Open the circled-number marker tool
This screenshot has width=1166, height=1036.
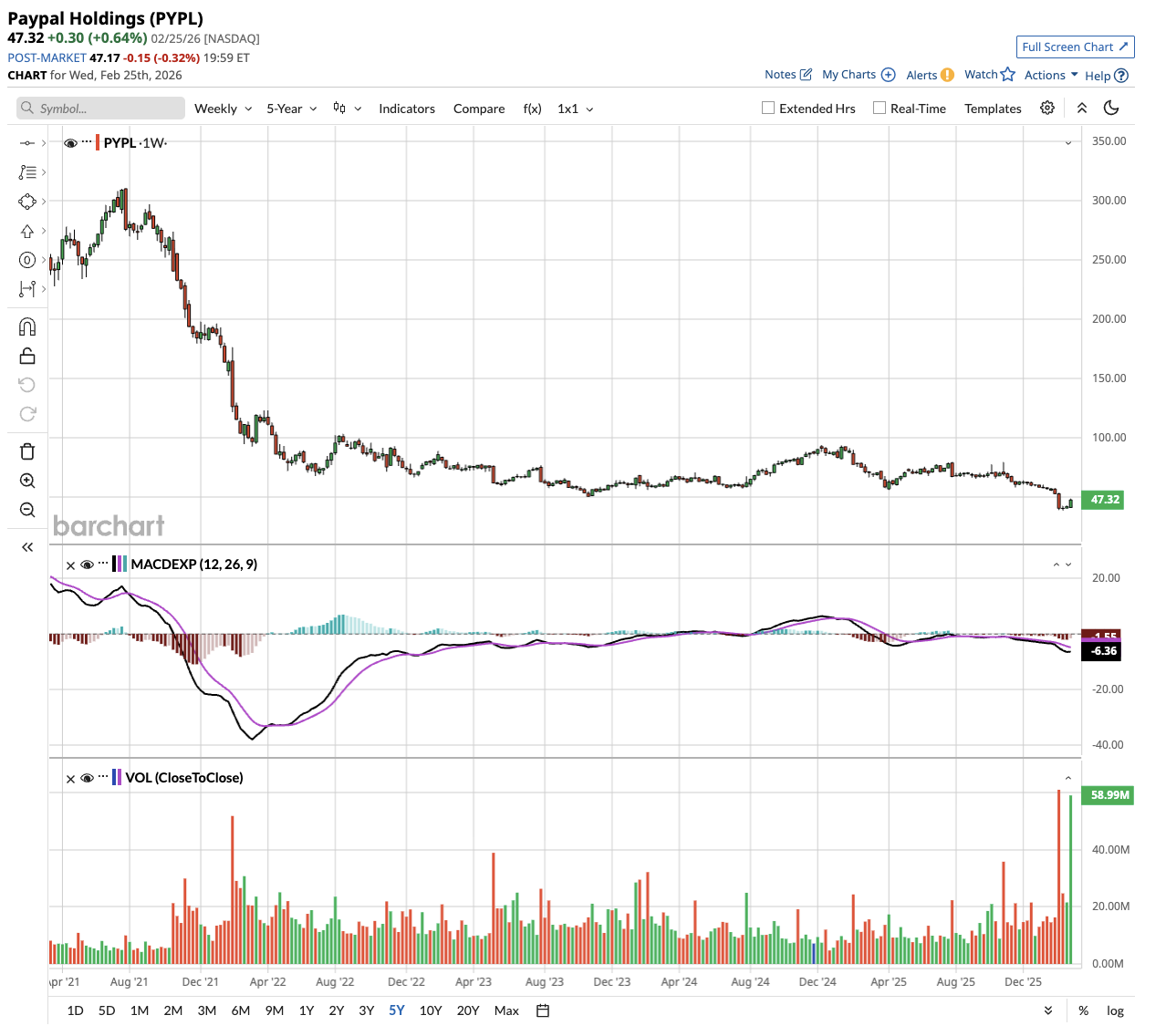(27, 260)
